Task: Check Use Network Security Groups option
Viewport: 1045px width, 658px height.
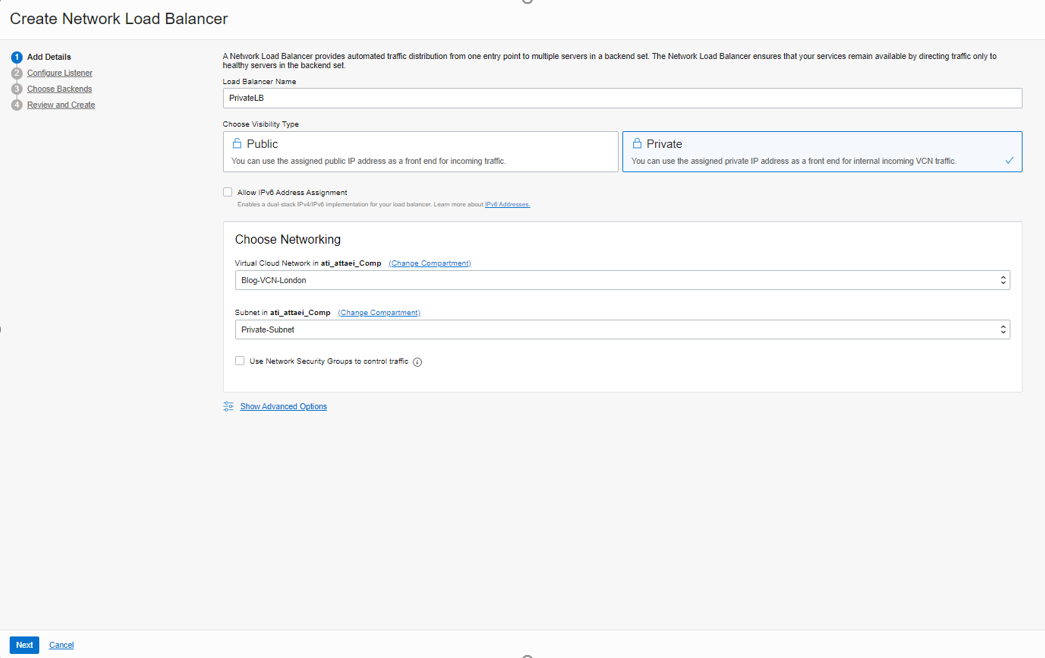Action: pos(240,361)
